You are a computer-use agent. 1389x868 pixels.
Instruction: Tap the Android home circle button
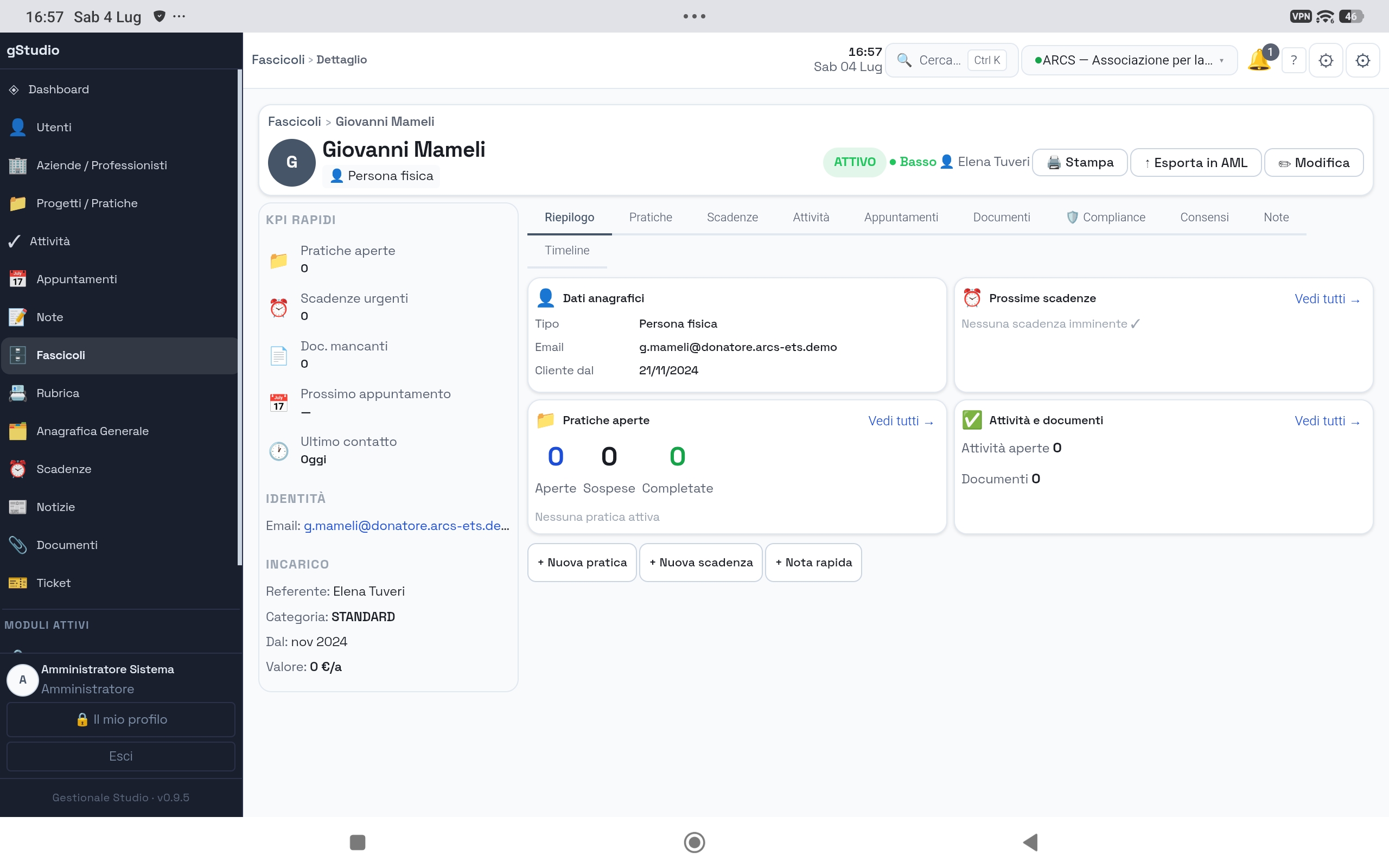pyautogui.click(x=694, y=843)
